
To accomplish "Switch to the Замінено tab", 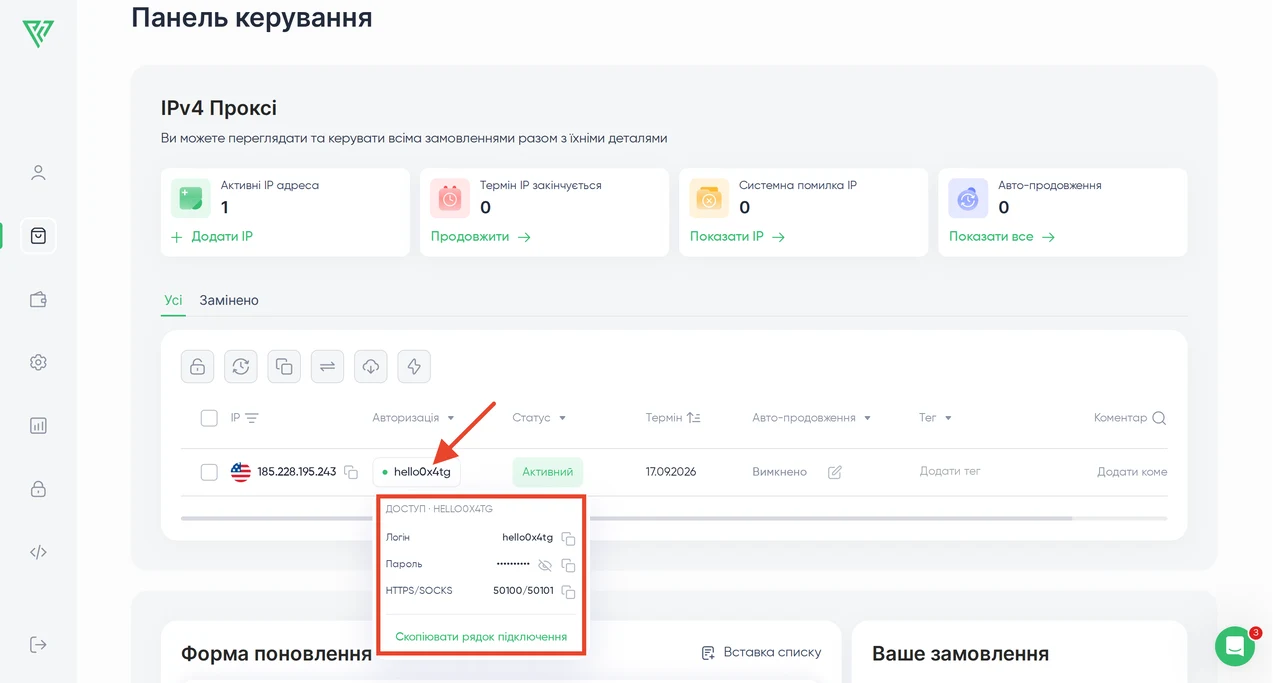I will pos(229,300).
